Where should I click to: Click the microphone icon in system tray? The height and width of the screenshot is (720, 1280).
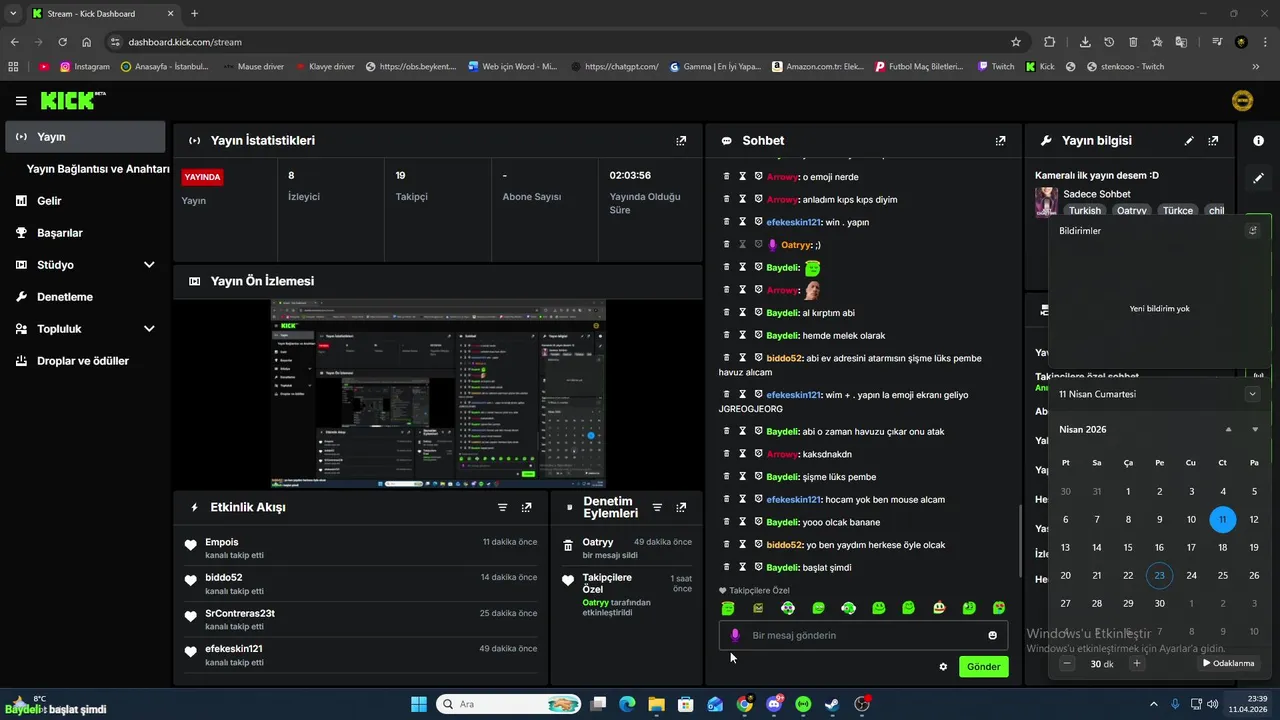pyautogui.click(x=1175, y=704)
